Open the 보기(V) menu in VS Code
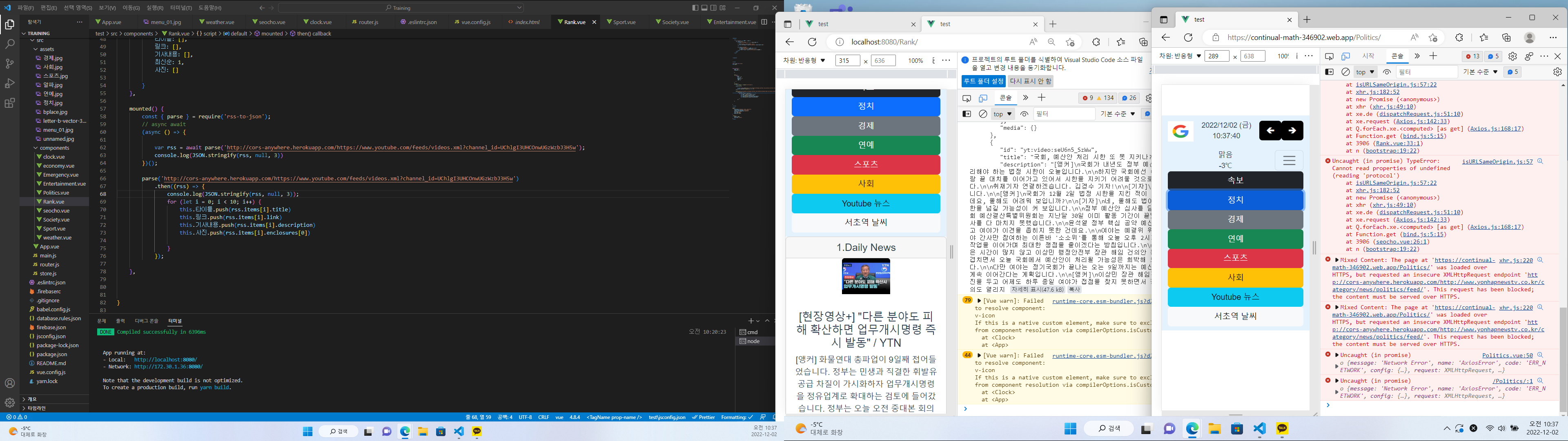The image size is (1568, 441). [x=107, y=8]
